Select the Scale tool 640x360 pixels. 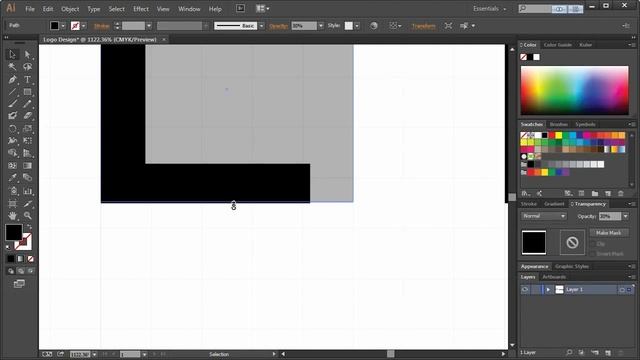(27, 129)
